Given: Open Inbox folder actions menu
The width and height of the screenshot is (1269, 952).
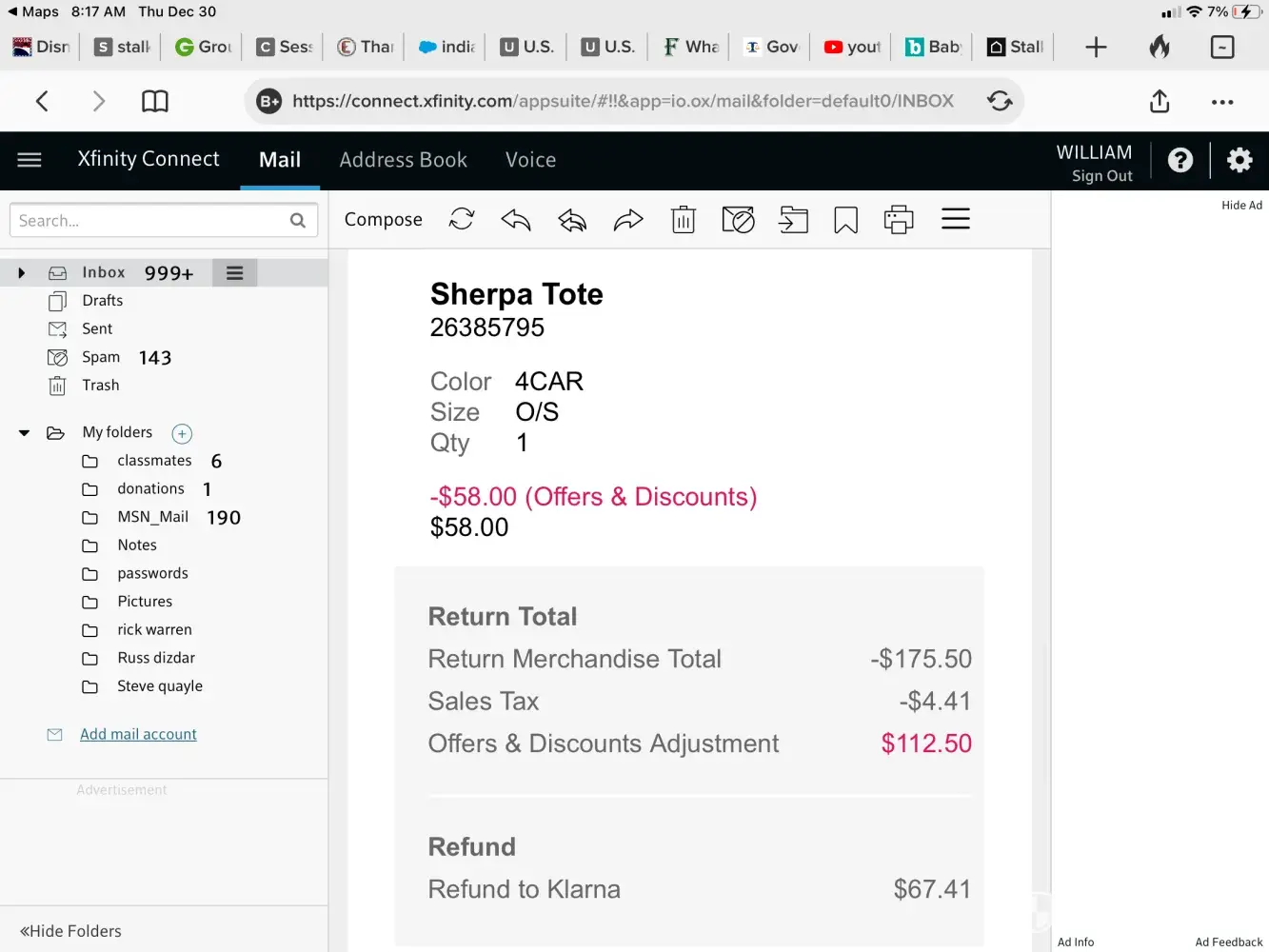Looking at the screenshot, I should [234, 273].
